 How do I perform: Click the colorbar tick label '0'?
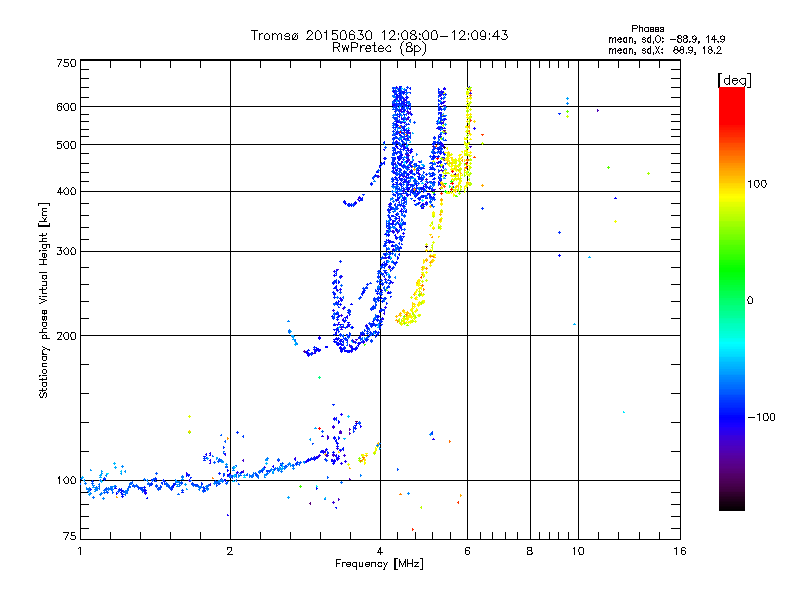click(x=749, y=300)
